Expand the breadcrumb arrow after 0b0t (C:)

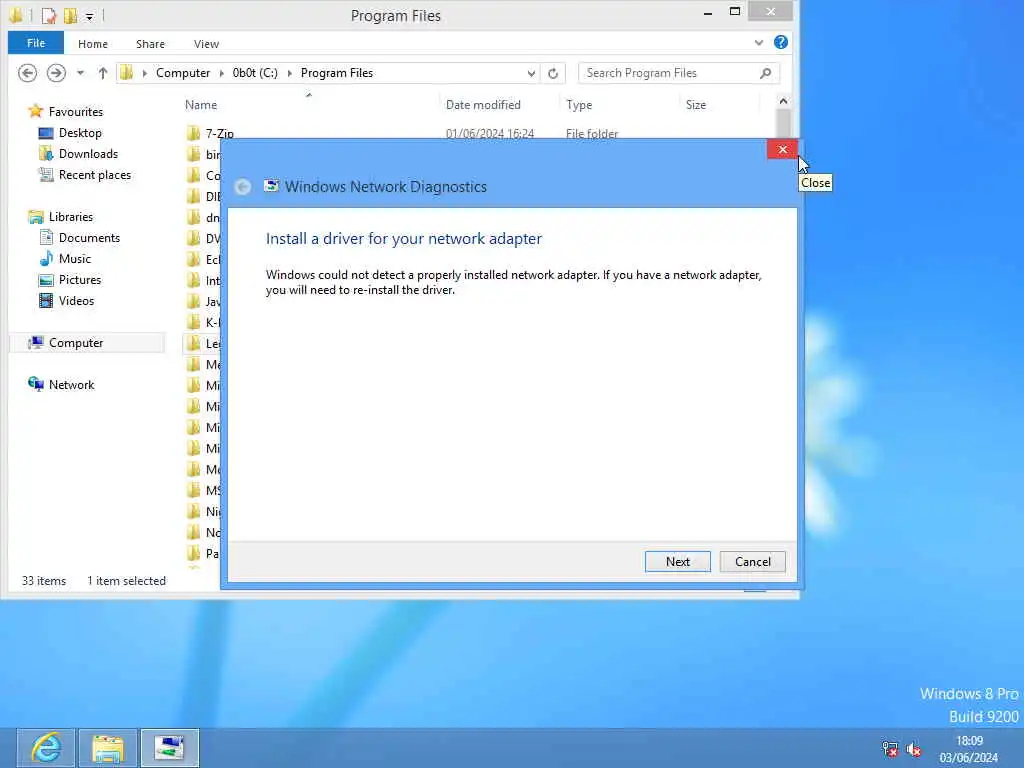pyautogui.click(x=289, y=73)
